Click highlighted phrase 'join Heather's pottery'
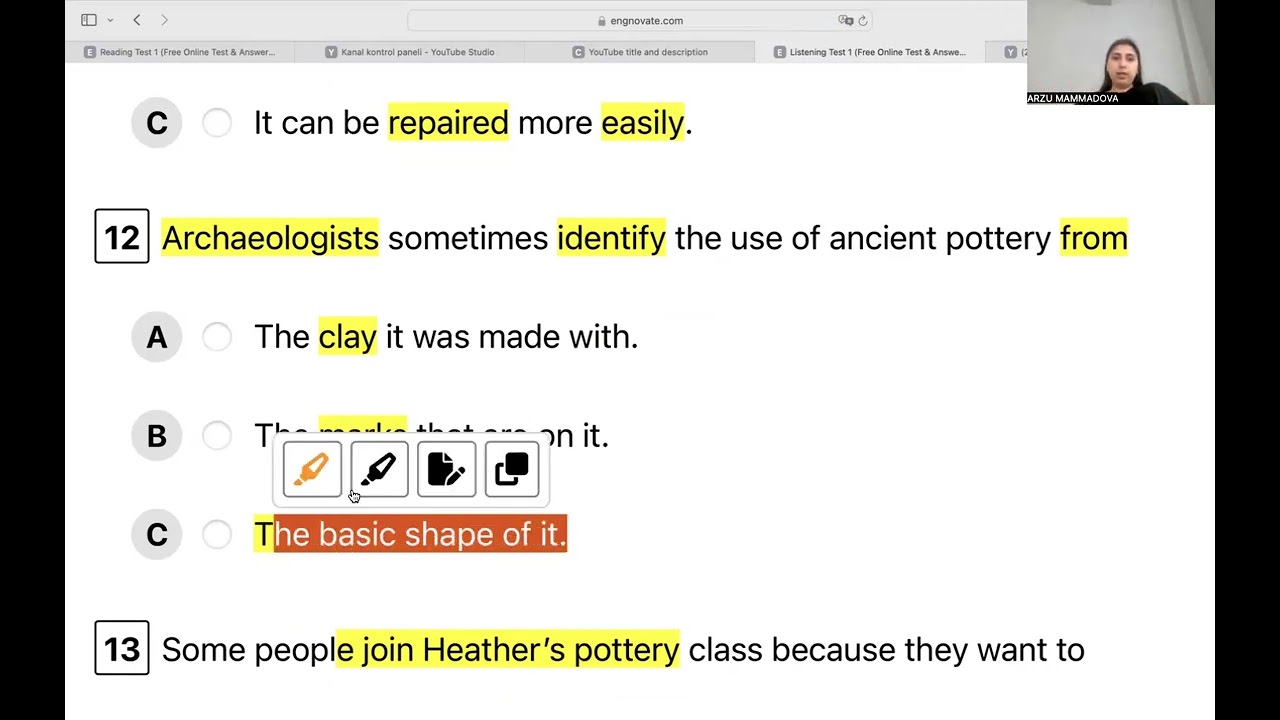 (x=508, y=649)
